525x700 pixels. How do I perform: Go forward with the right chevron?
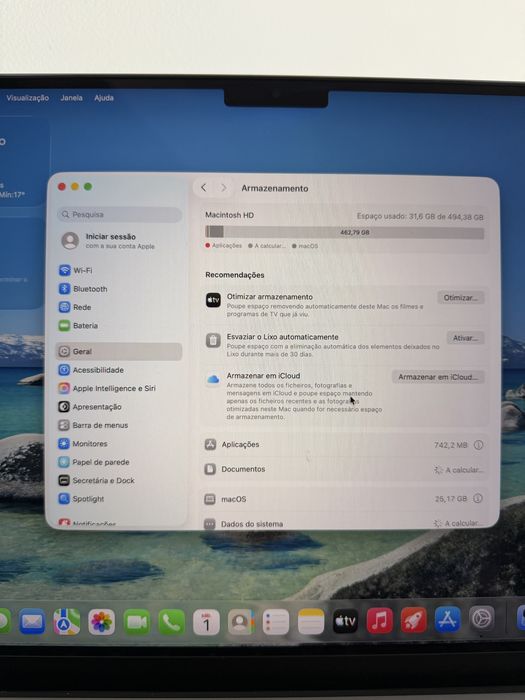click(224, 188)
